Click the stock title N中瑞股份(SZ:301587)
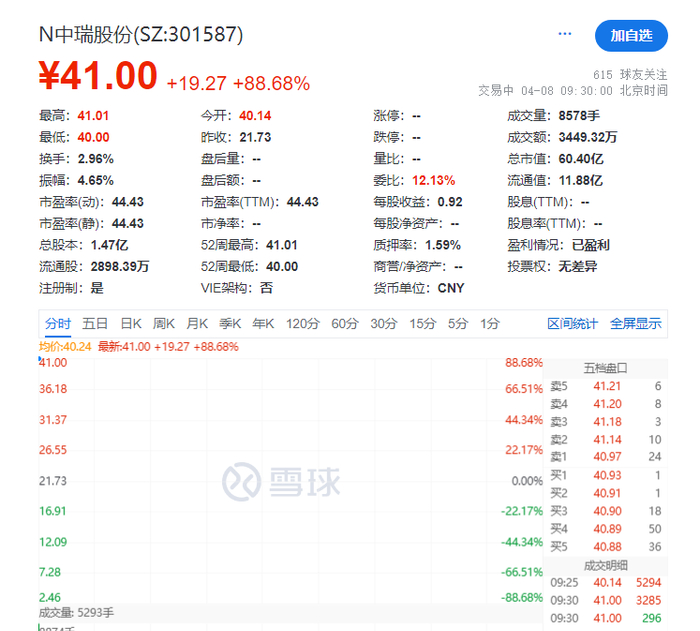Viewport: 700px width, 631px height. (141, 34)
